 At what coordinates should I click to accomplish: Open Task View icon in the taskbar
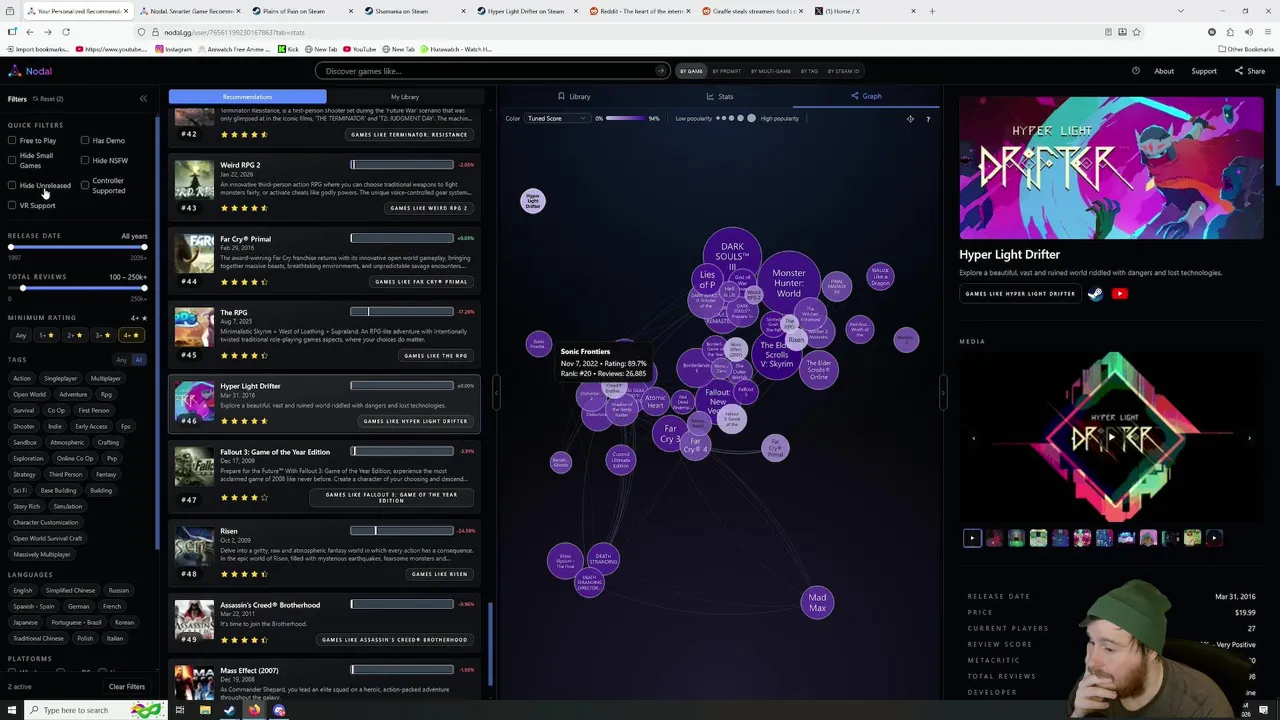pos(180,710)
